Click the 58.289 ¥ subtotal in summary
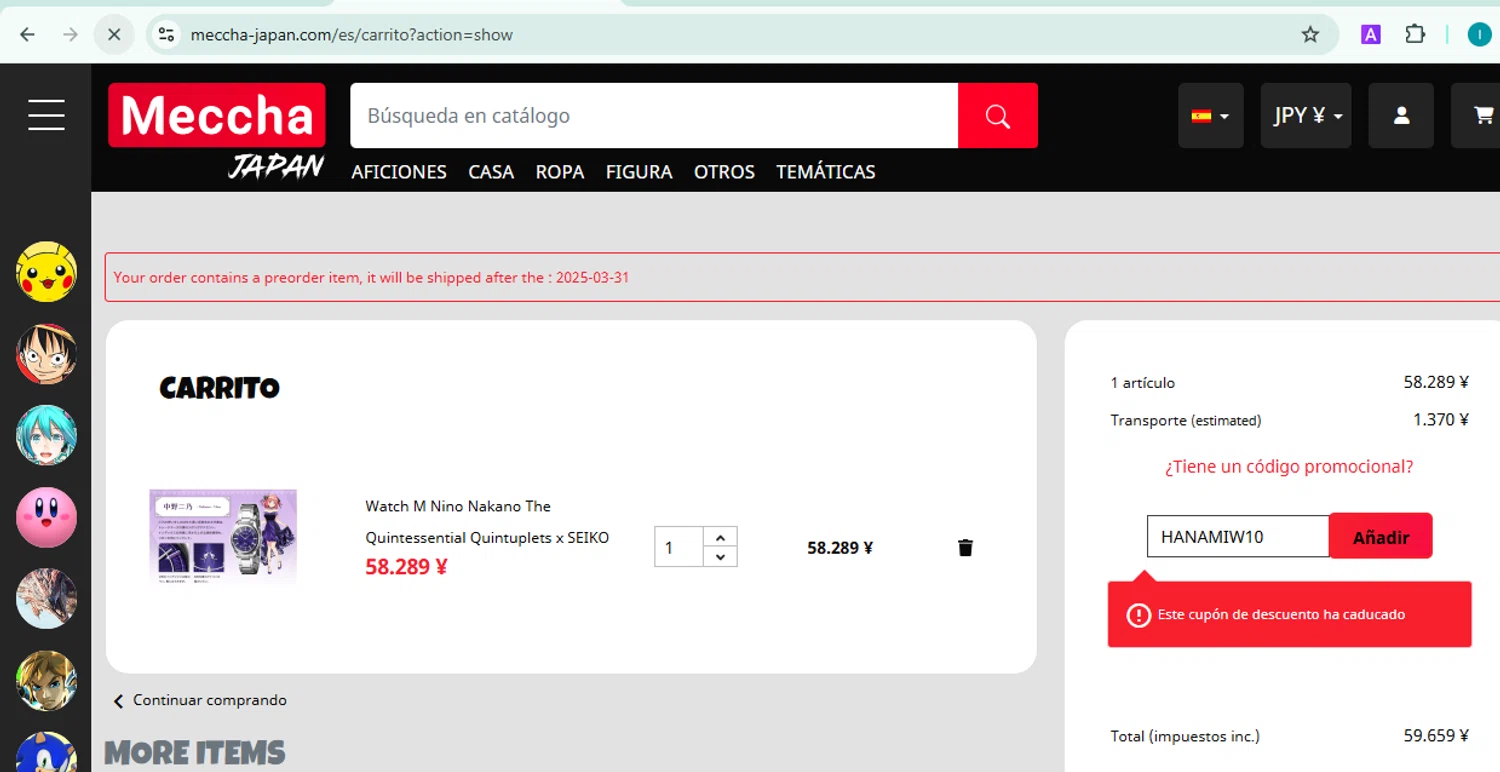The image size is (1500, 772). [x=1436, y=382]
